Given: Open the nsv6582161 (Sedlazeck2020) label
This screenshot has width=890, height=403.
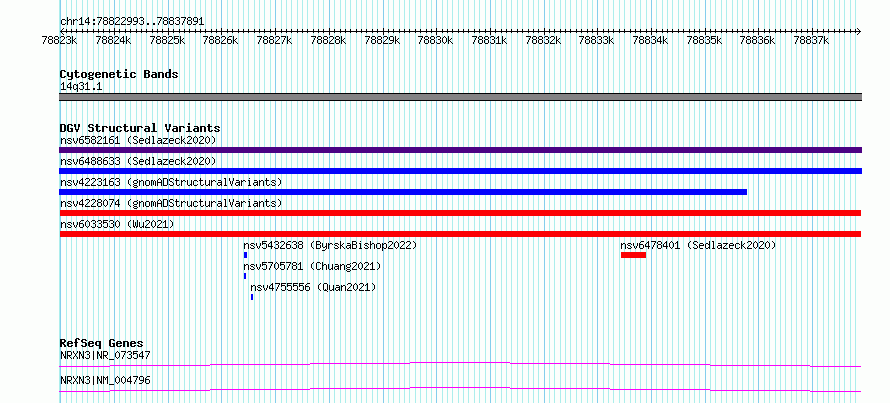Looking at the screenshot, I should pyautogui.click(x=138, y=140).
